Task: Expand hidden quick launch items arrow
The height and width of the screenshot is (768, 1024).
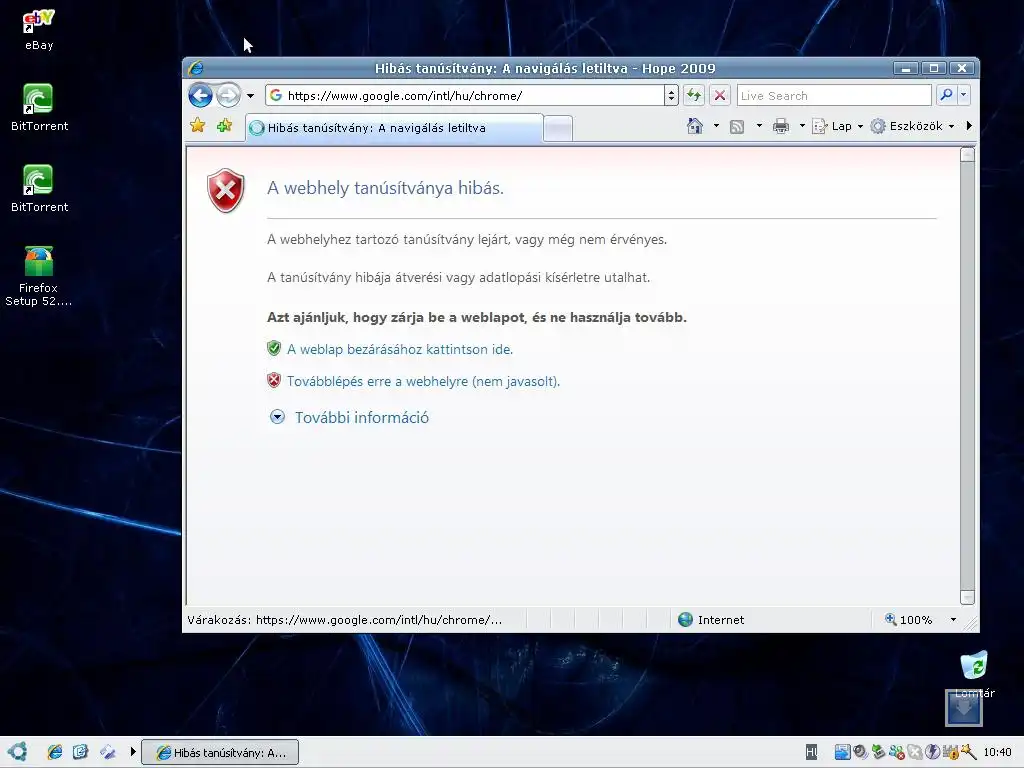Action: 133,752
